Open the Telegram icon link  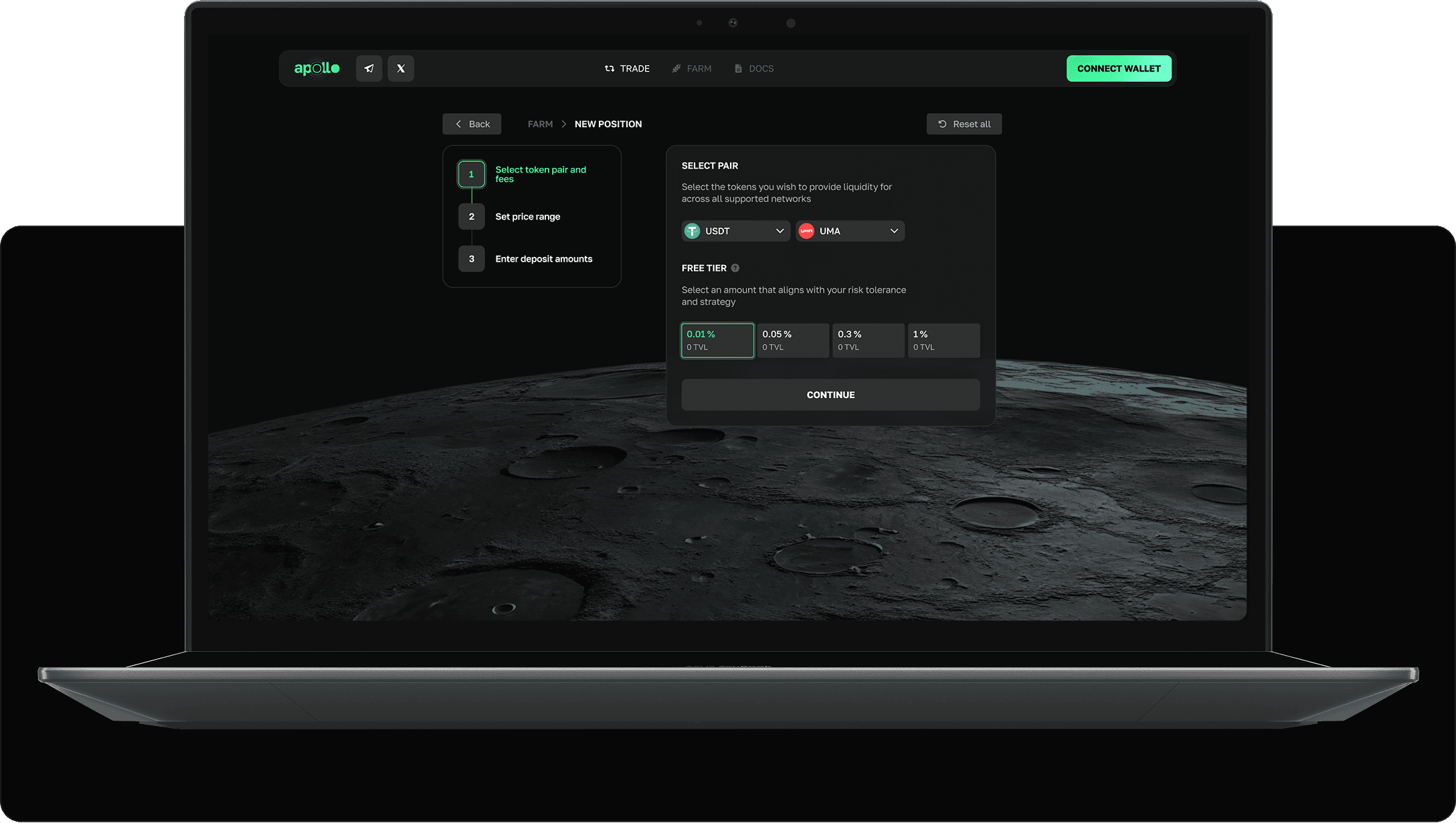click(369, 68)
